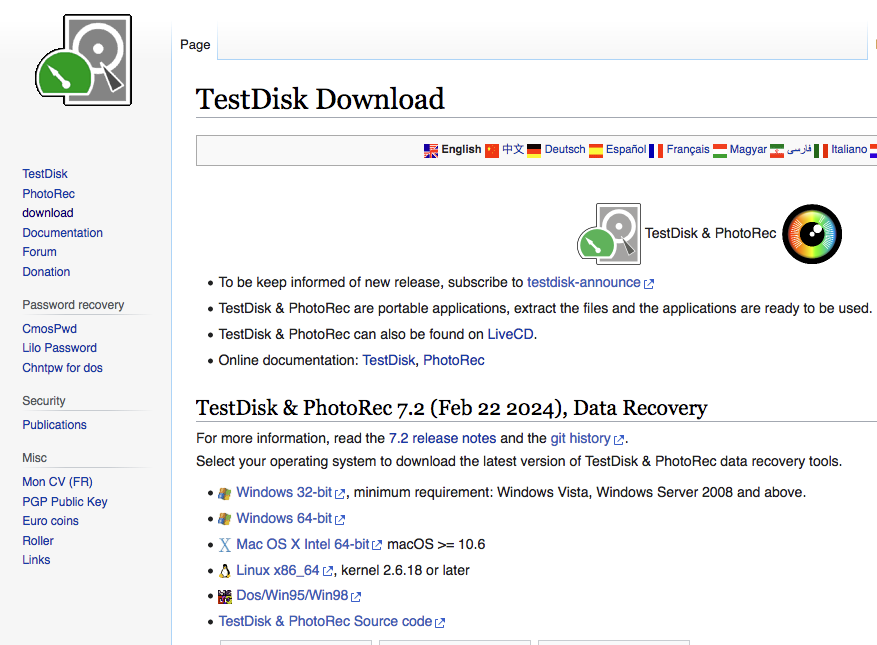The image size is (877, 645).
Task: Open Mon CV (FR) link
Action: (58, 482)
